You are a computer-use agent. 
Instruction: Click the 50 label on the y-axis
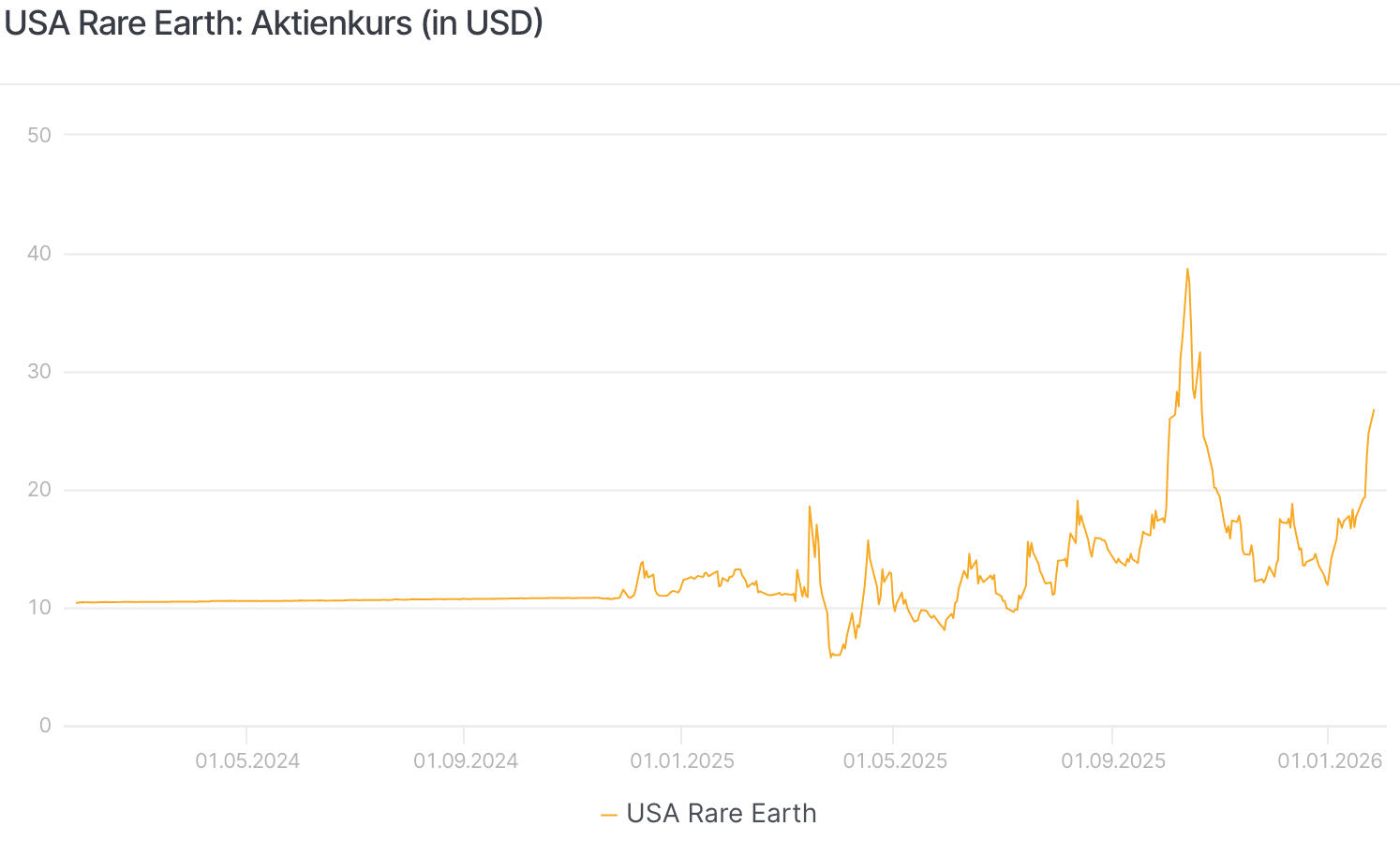(x=39, y=135)
